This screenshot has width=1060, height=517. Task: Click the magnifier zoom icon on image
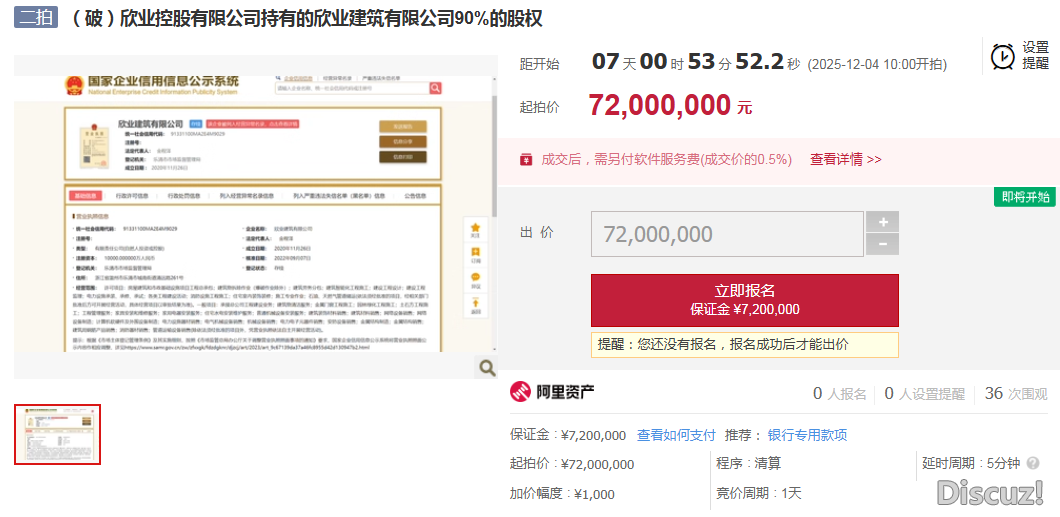pyautogui.click(x=487, y=367)
